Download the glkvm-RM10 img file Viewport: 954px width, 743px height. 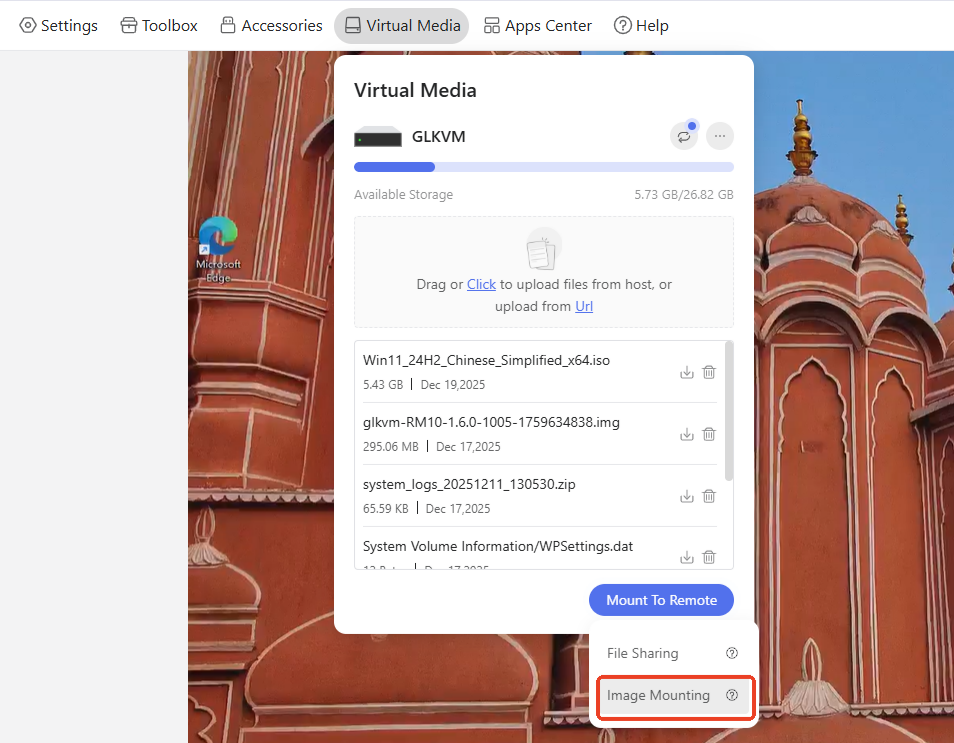[x=687, y=434]
